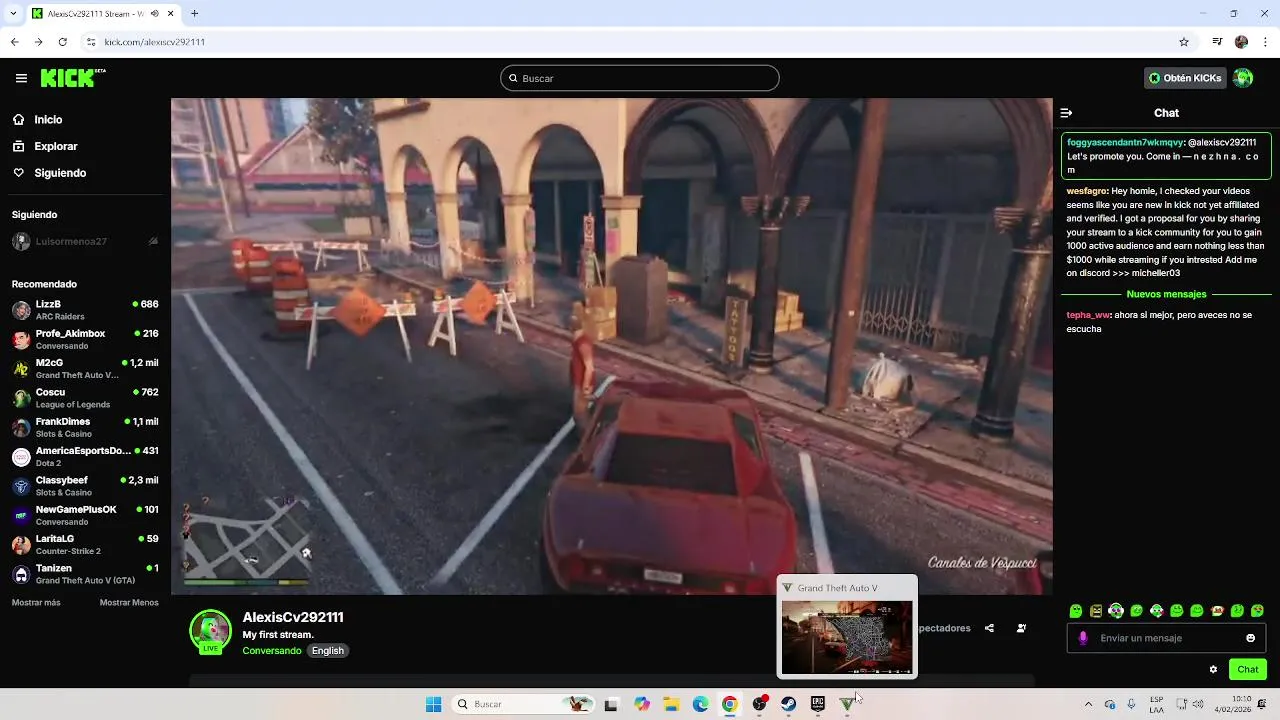Open recommended channel M2cG
The width and height of the screenshot is (1280, 720).
tap(85, 368)
